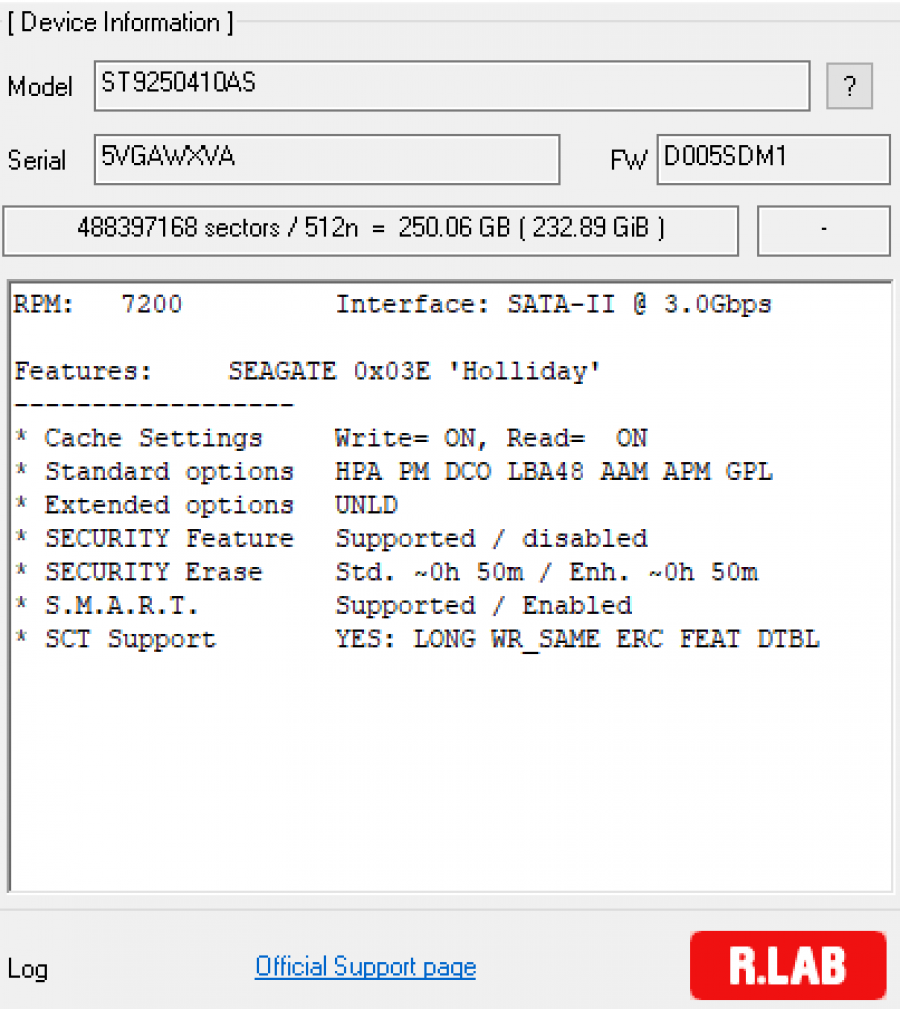Click the Extended options UNLD row
This screenshot has width=900, height=1009.
(206, 505)
